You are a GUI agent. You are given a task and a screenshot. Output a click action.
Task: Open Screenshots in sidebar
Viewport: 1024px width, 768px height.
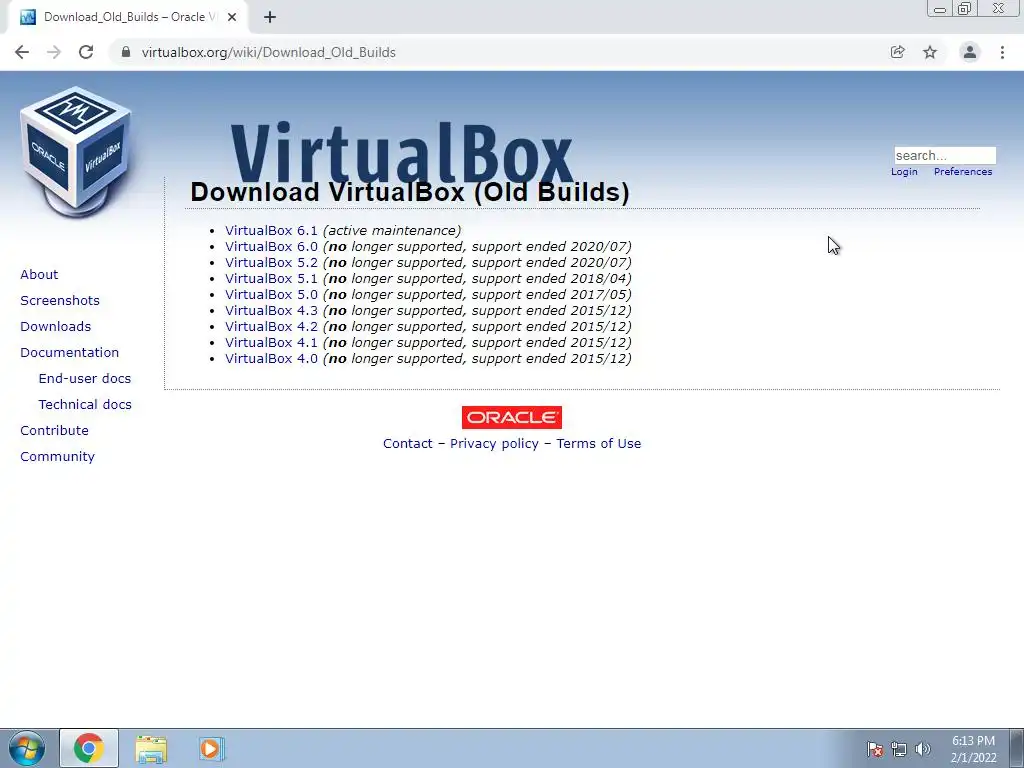(60, 300)
